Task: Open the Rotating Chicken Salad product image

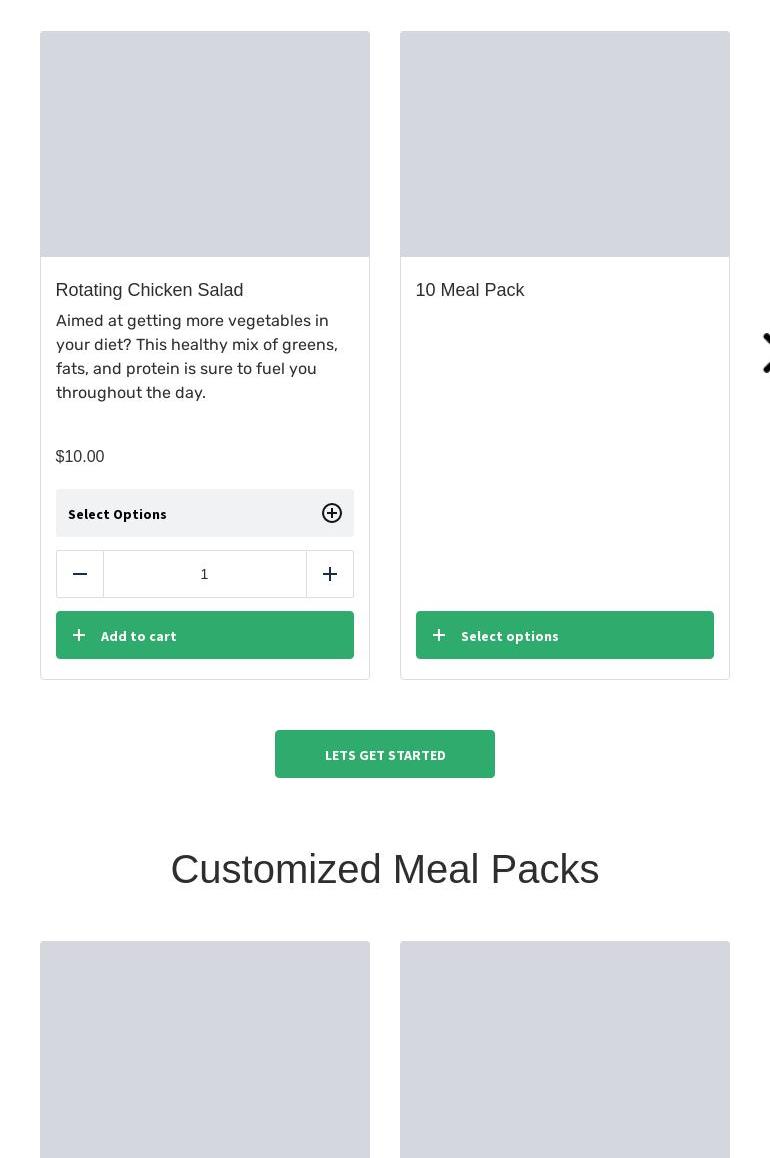Action: click(205, 144)
